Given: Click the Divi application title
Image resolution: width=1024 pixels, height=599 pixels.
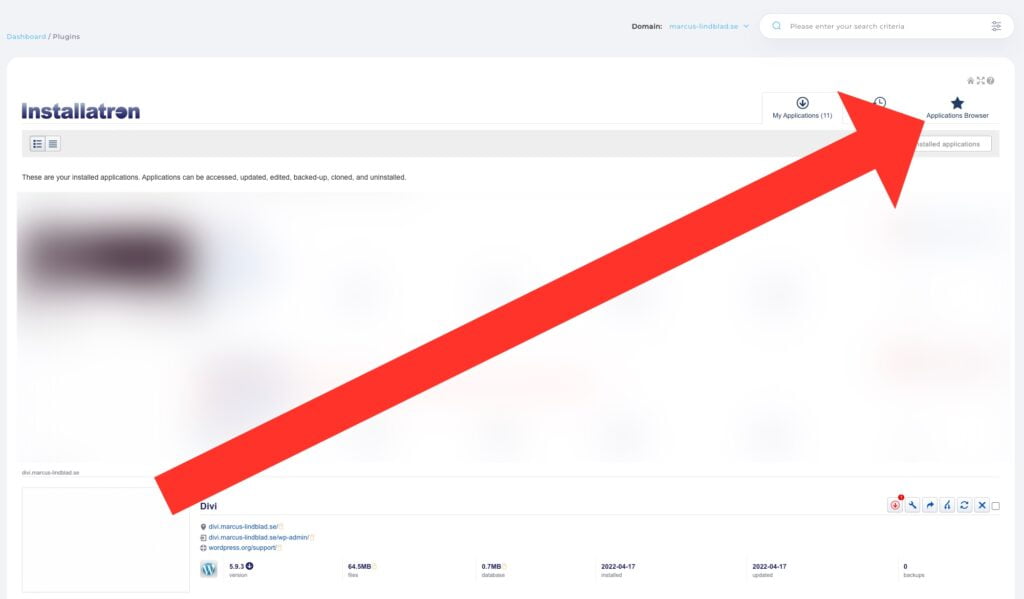Looking at the screenshot, I should click(208, 506).
